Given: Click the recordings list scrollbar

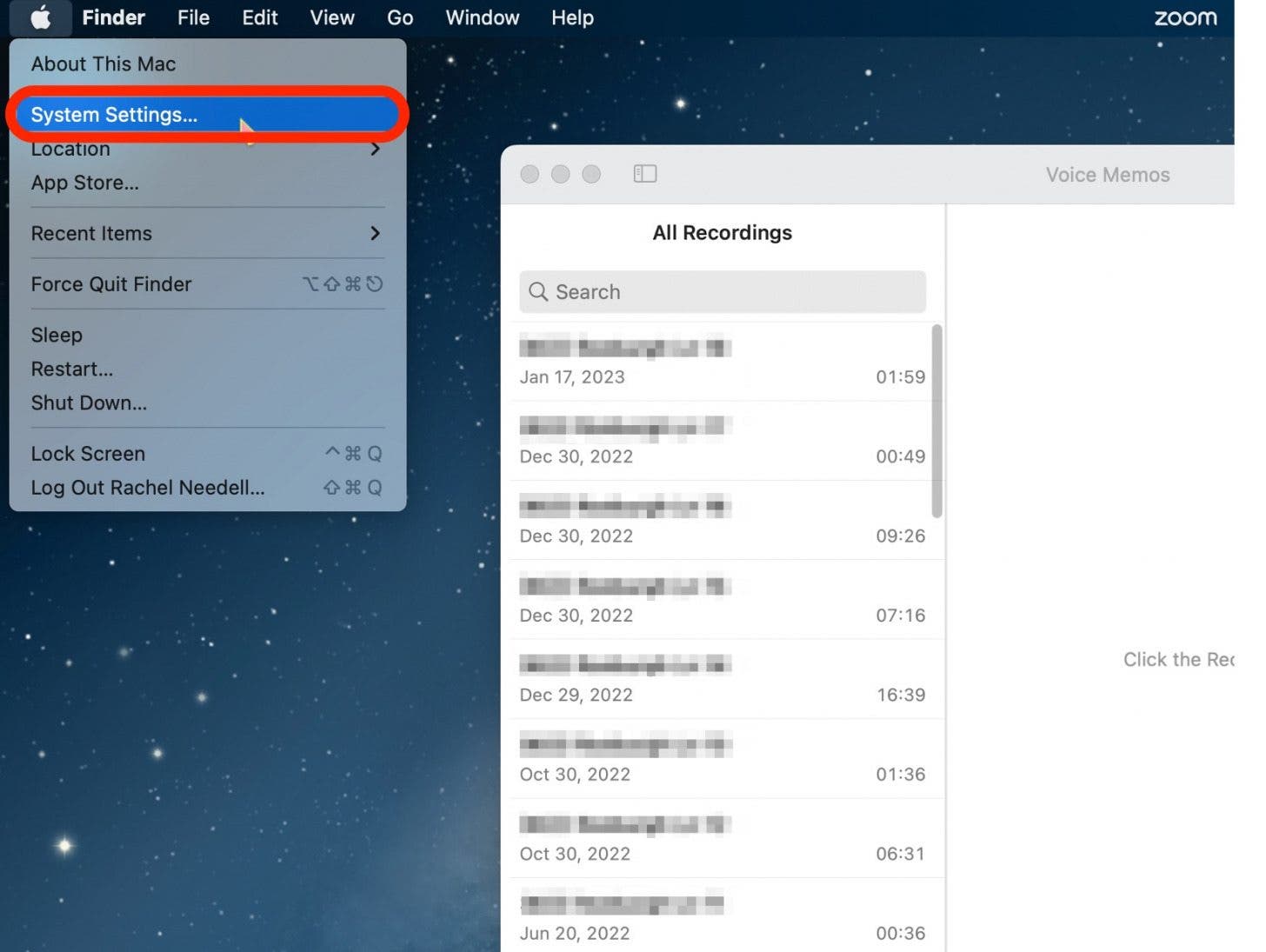Looking at the screenshot, I should [937, 422].
